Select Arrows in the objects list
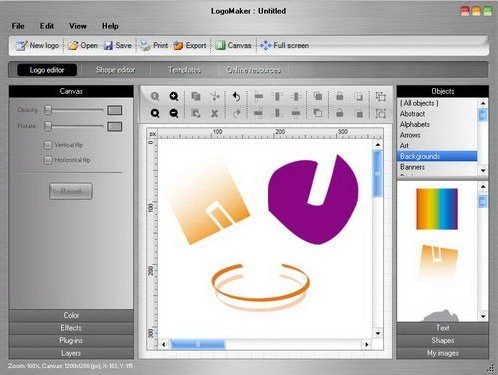 (437, 135)
